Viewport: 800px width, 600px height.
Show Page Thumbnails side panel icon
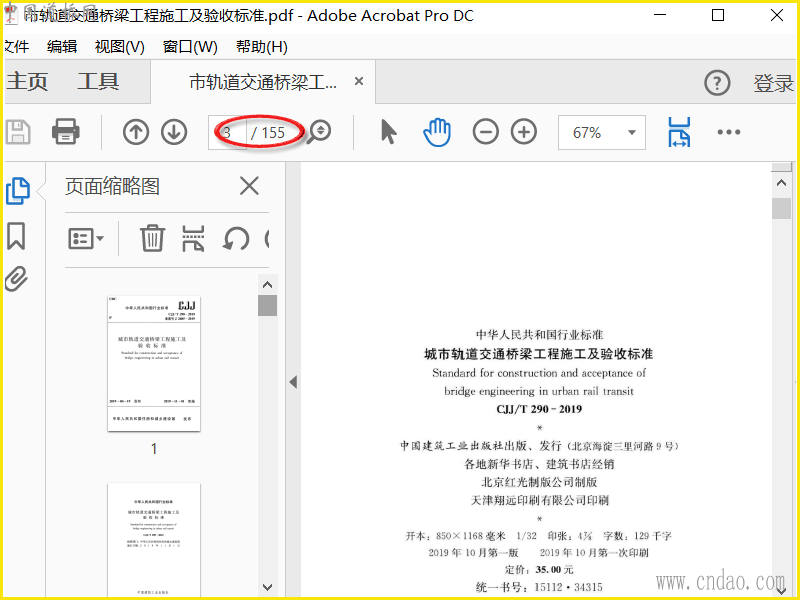tap(18, 191)
